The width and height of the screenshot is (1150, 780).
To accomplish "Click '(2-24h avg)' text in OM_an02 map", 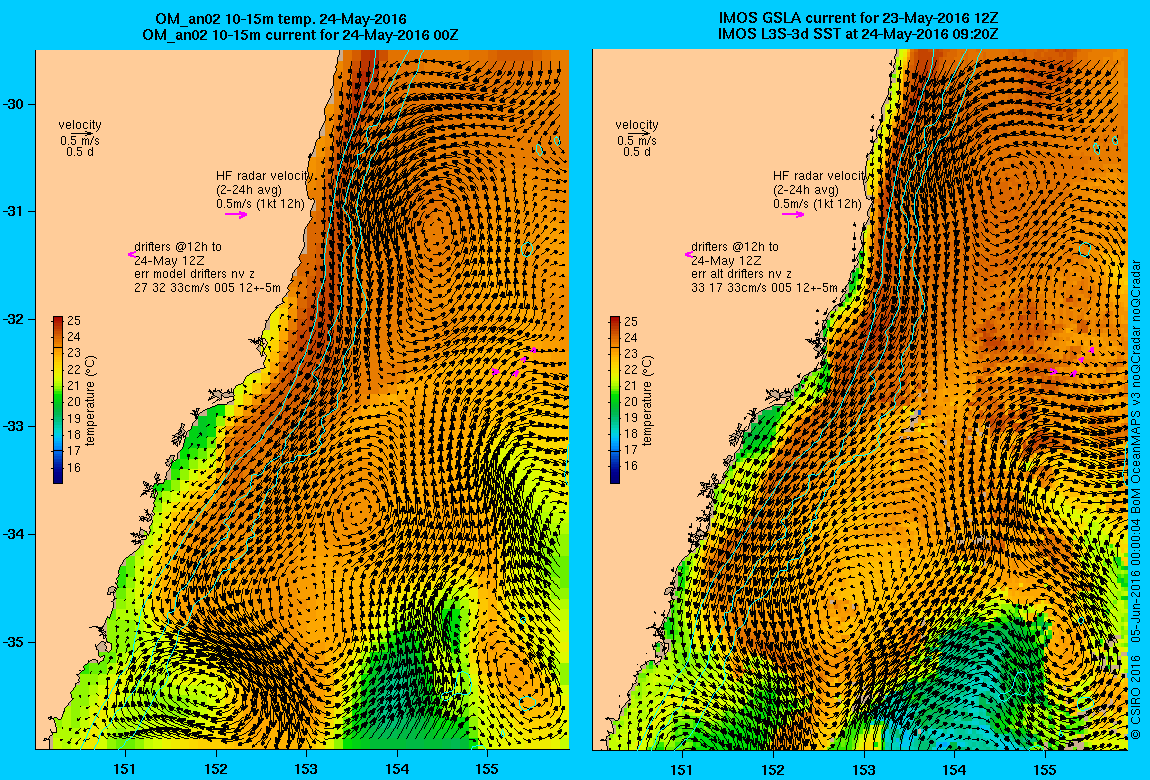I will [x=249, y=190].
